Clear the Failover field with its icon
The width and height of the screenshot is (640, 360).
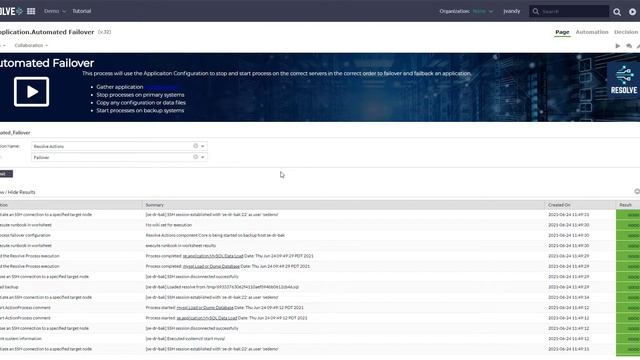coord(196,157)
